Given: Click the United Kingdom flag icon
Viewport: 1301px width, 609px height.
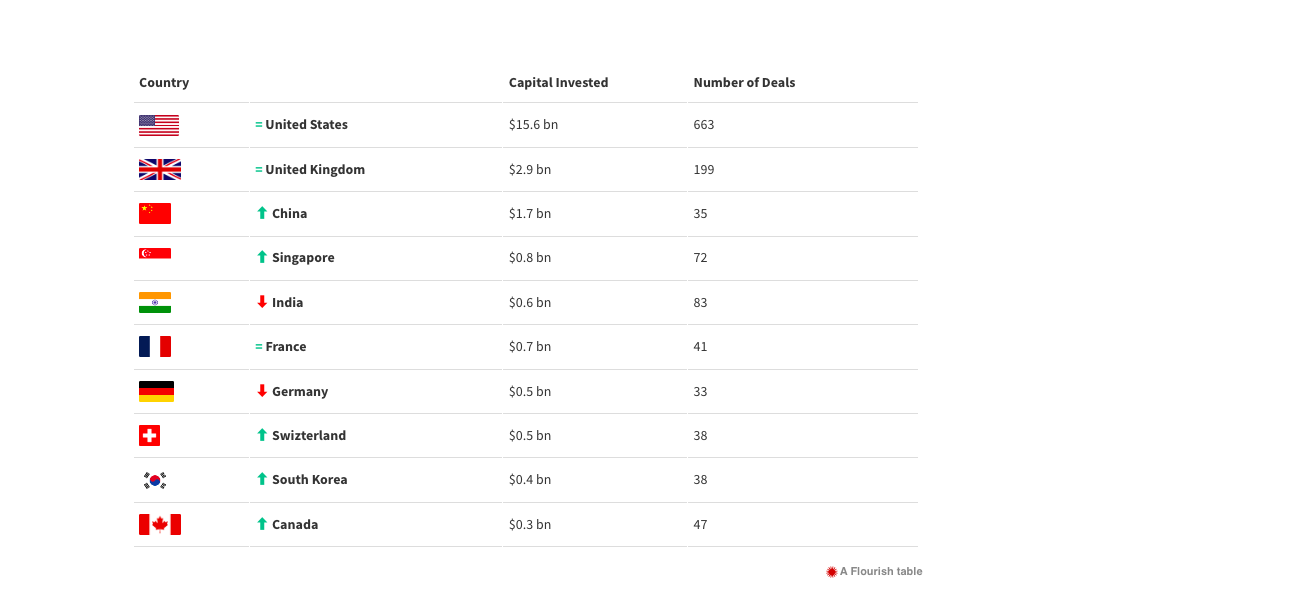Looking at the screenshot, I should point(160,170).
